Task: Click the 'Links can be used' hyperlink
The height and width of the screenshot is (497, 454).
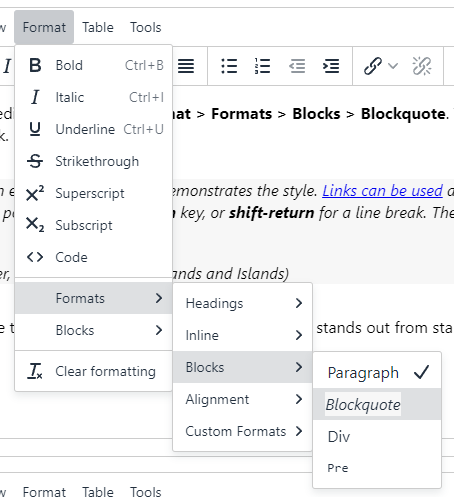Action: (x=382, y=191)
